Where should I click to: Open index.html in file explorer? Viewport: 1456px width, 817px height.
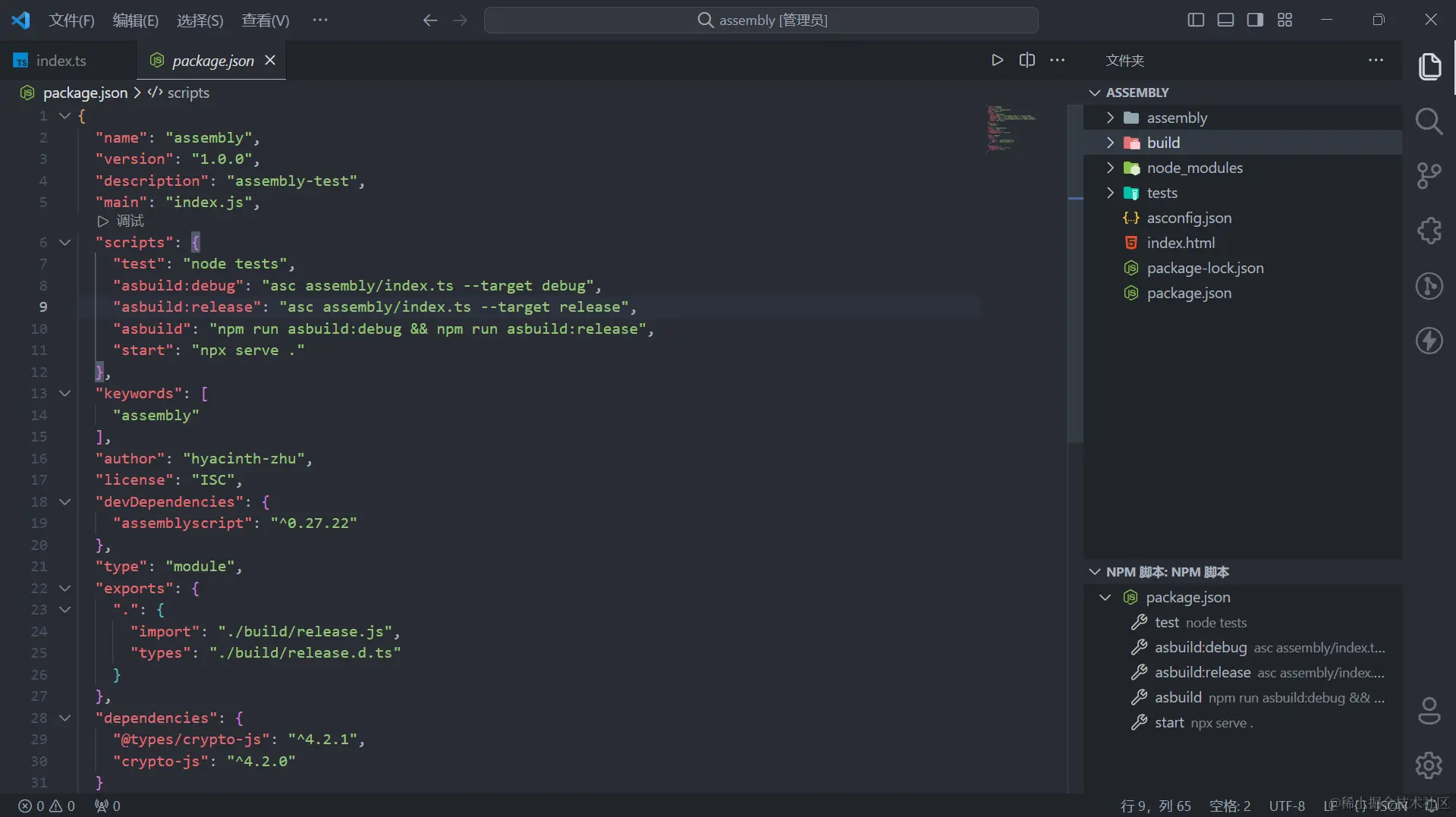1243,243
